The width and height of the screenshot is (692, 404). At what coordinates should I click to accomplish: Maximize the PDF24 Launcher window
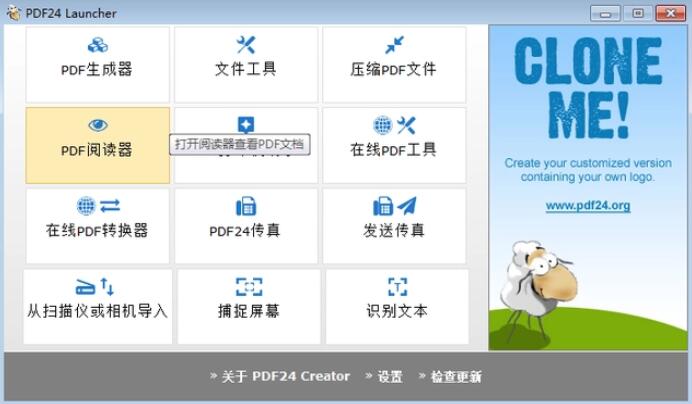[x=638, y=13]
